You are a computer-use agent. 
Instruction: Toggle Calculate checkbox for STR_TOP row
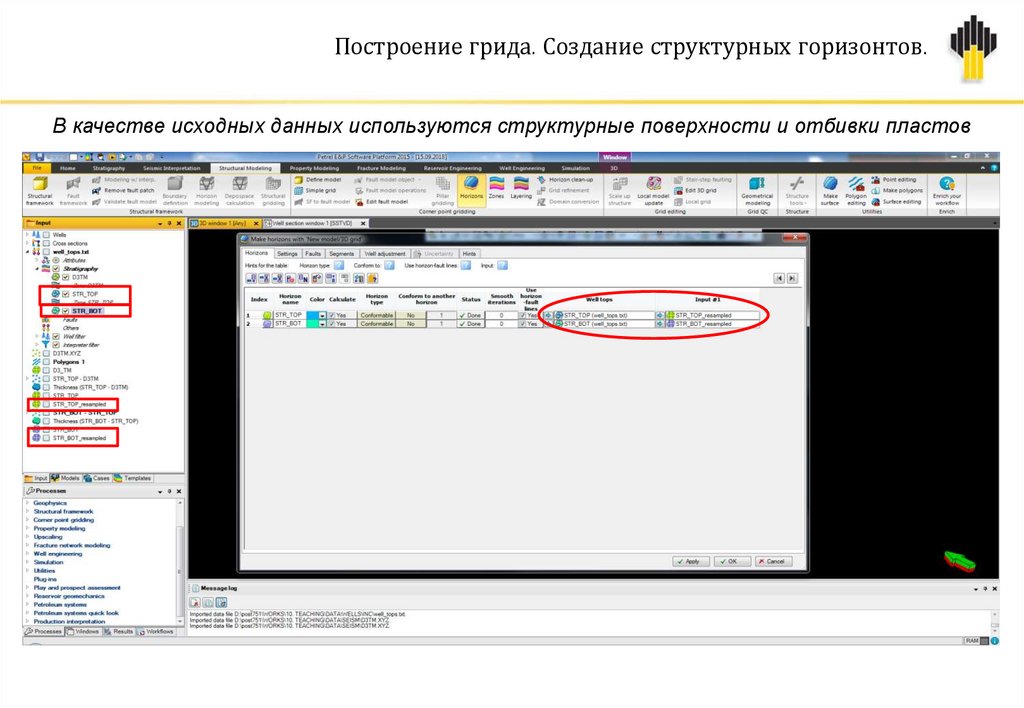332,315
